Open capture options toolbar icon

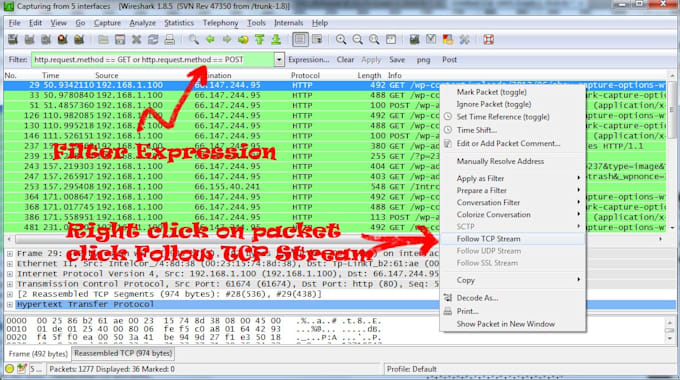tap(29, 39)
